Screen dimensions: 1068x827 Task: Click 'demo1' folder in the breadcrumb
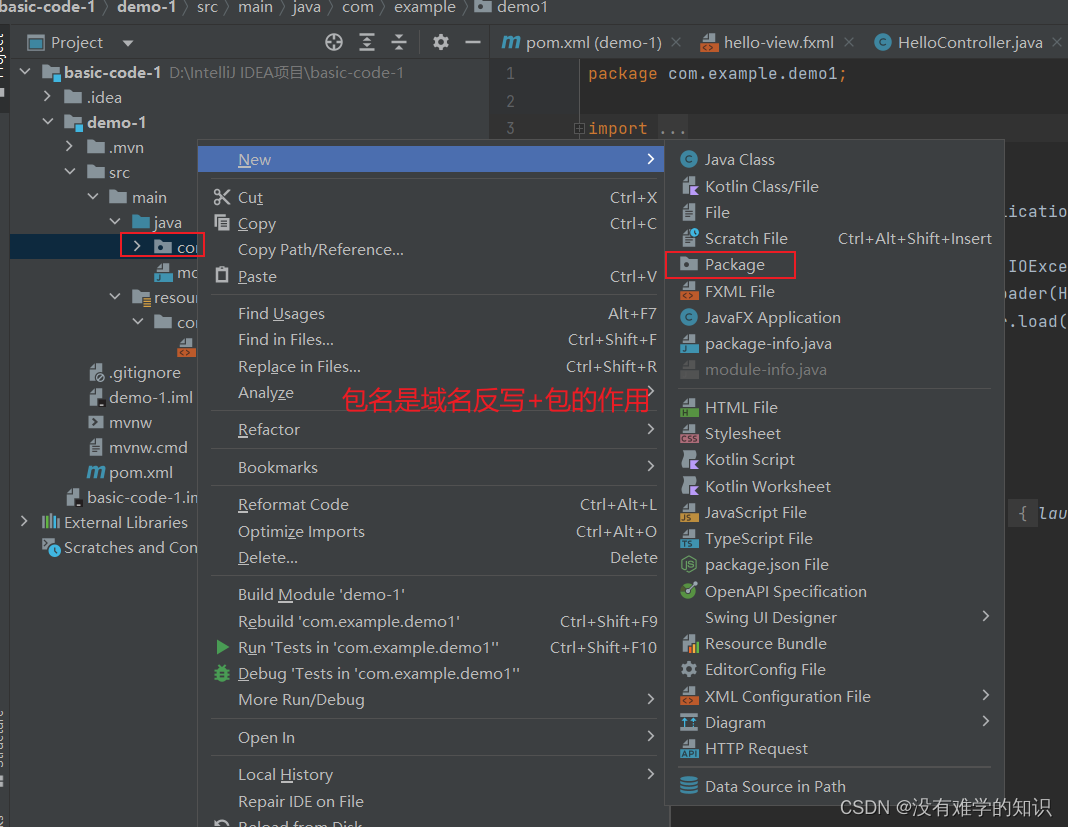pos(511,7)
